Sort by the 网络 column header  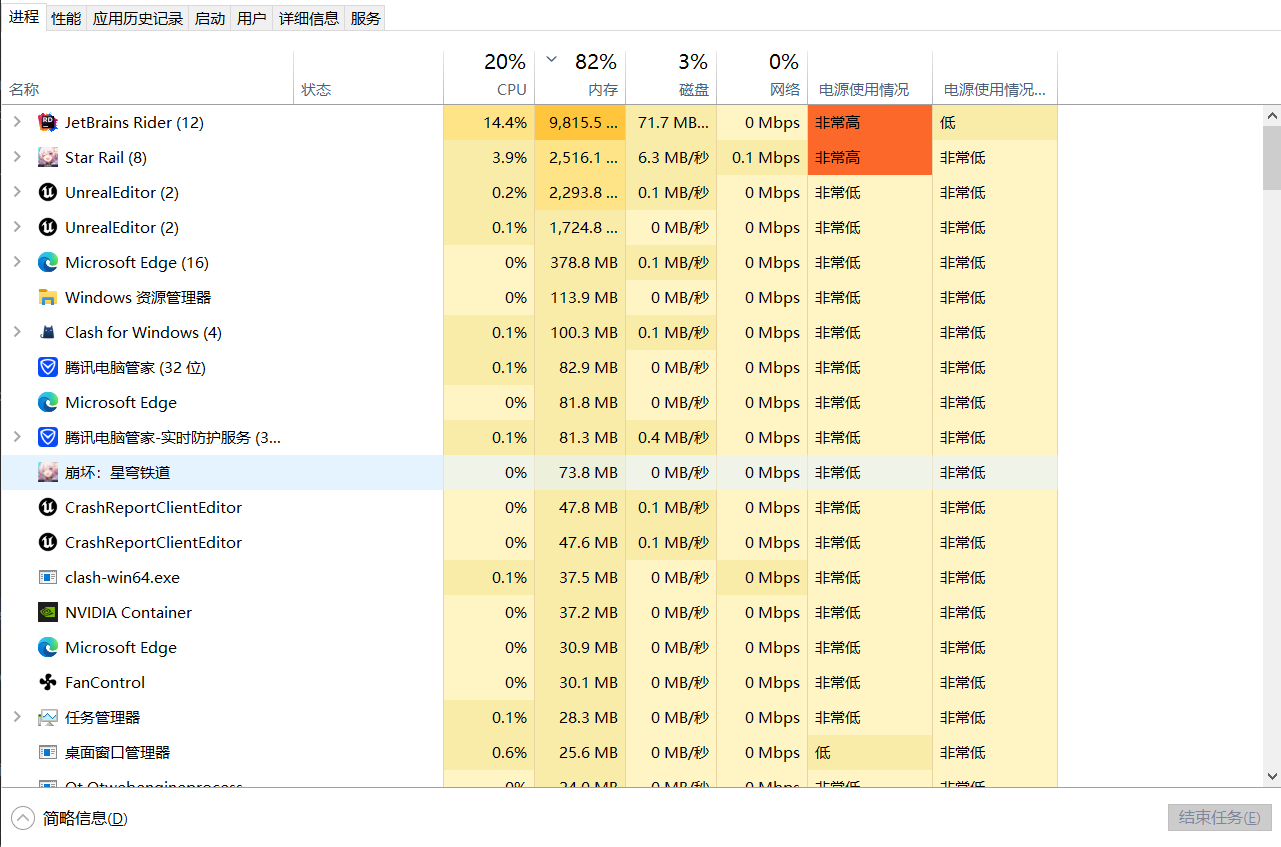pyautogui.click(x=762, y=77)
